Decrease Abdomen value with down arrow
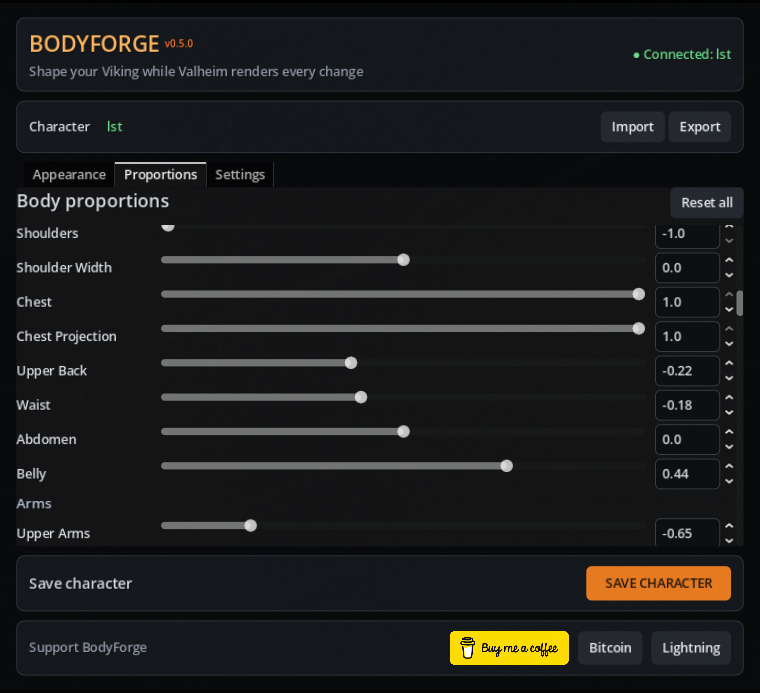 point(729,447)
